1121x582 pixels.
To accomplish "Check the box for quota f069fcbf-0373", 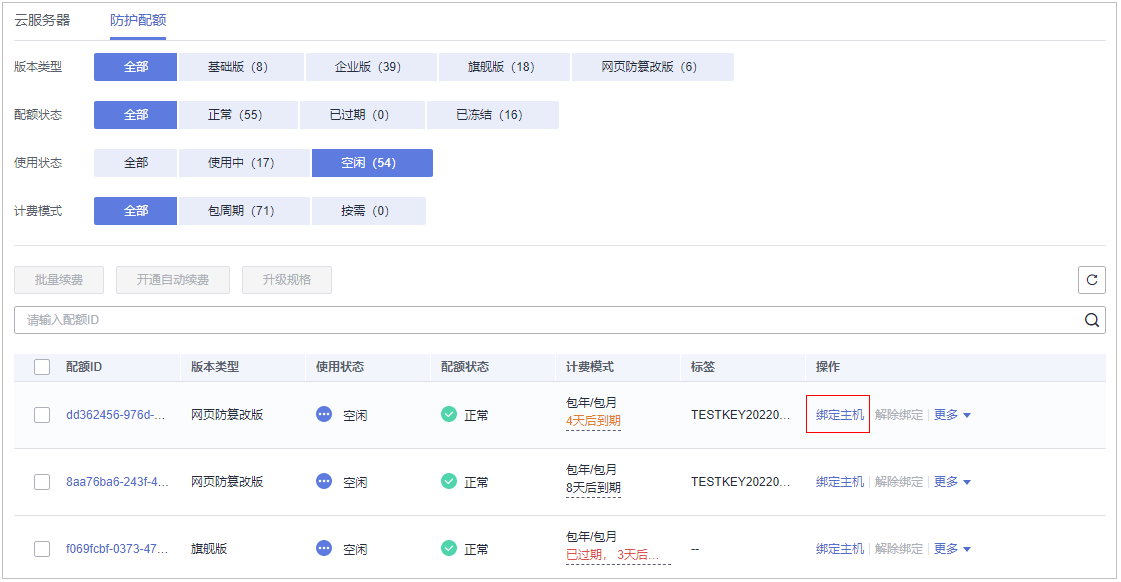I will 42,549.
